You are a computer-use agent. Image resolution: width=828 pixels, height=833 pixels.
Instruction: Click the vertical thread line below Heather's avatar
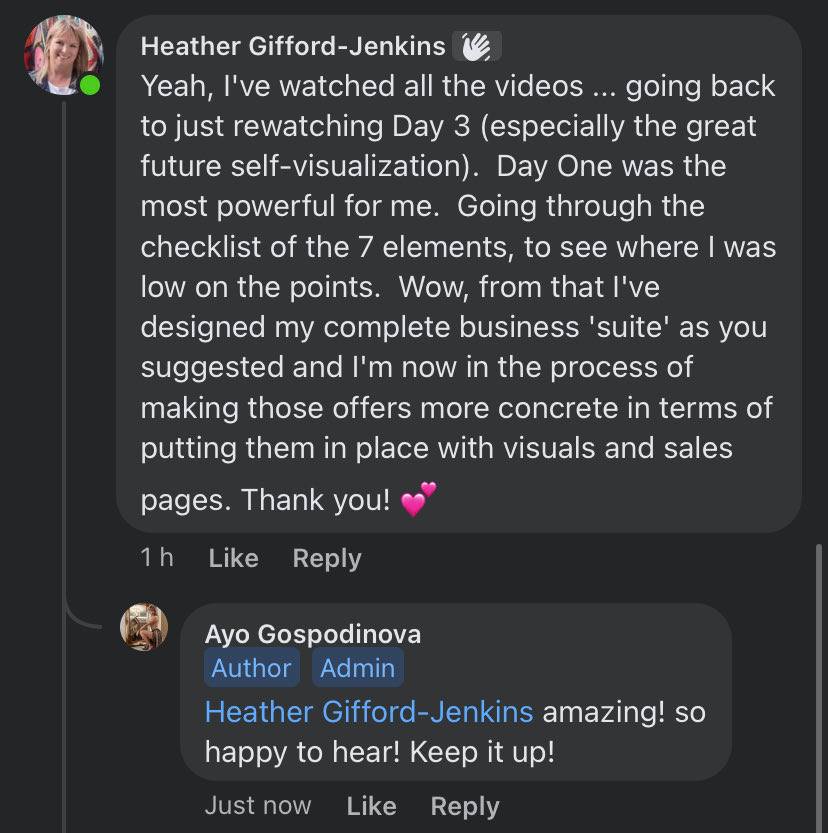coord(64,350)
